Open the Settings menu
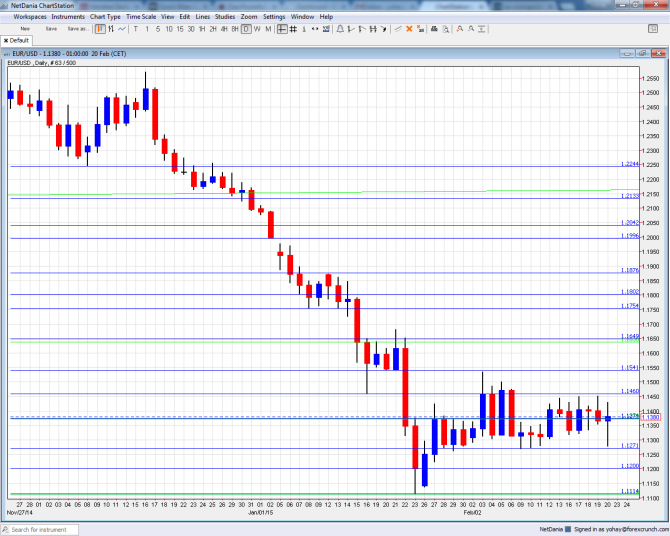Screen dimensions: 670x536 click(274, 17)
